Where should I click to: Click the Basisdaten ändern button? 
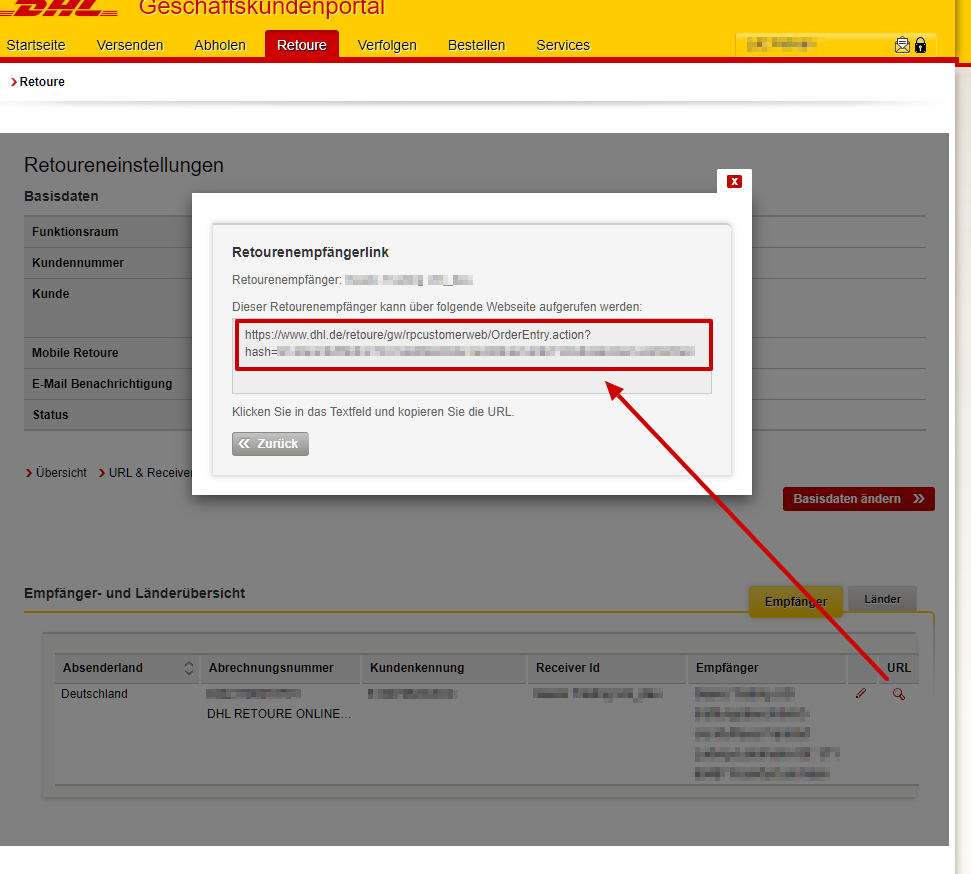coord(859,499)
